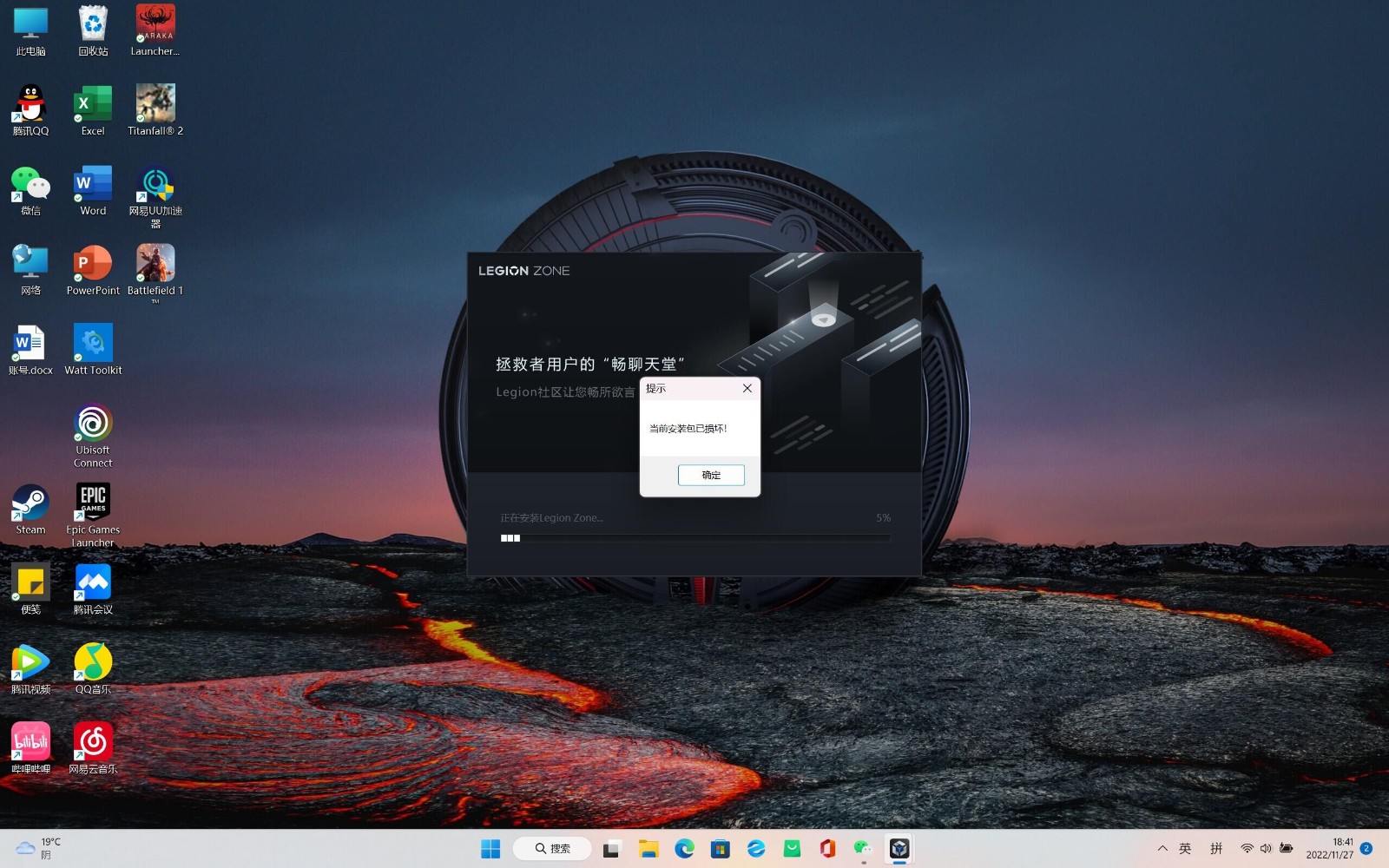This screenshot has width=1389, height=868.
Task: Close the 提示 dialog with its X button
Action: [x=747, y=388]
